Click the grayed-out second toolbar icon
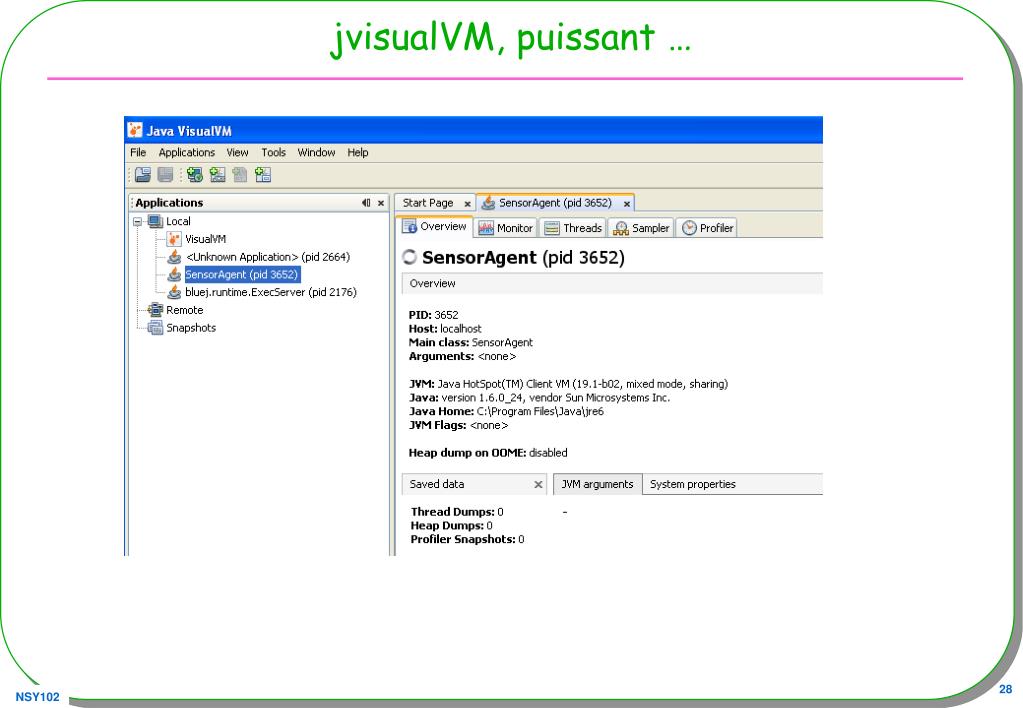Image resolution: width=1023 pixels, height=708 pixels. tap(166, 174)
